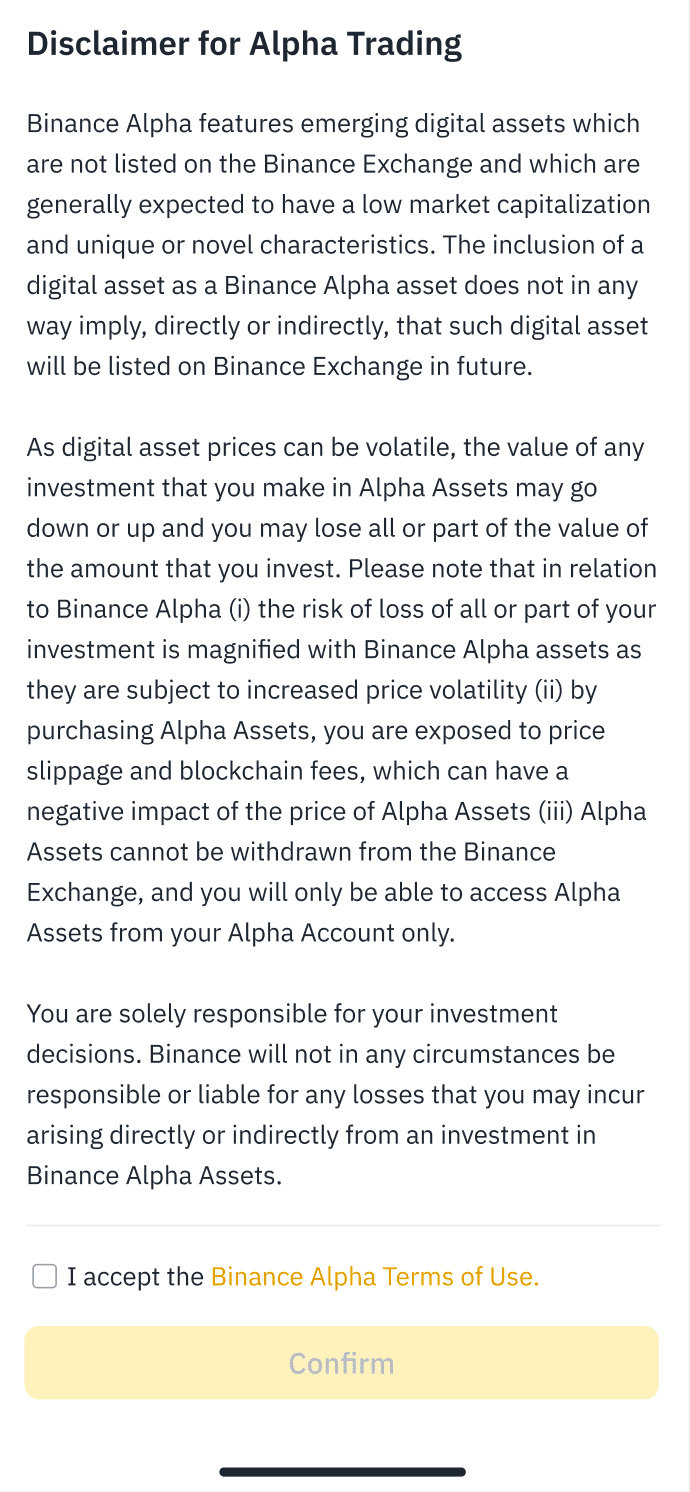690x1492 pixels.
Task: Open the Binance Alpha Terms of Use link
Action: point(375,1277)
